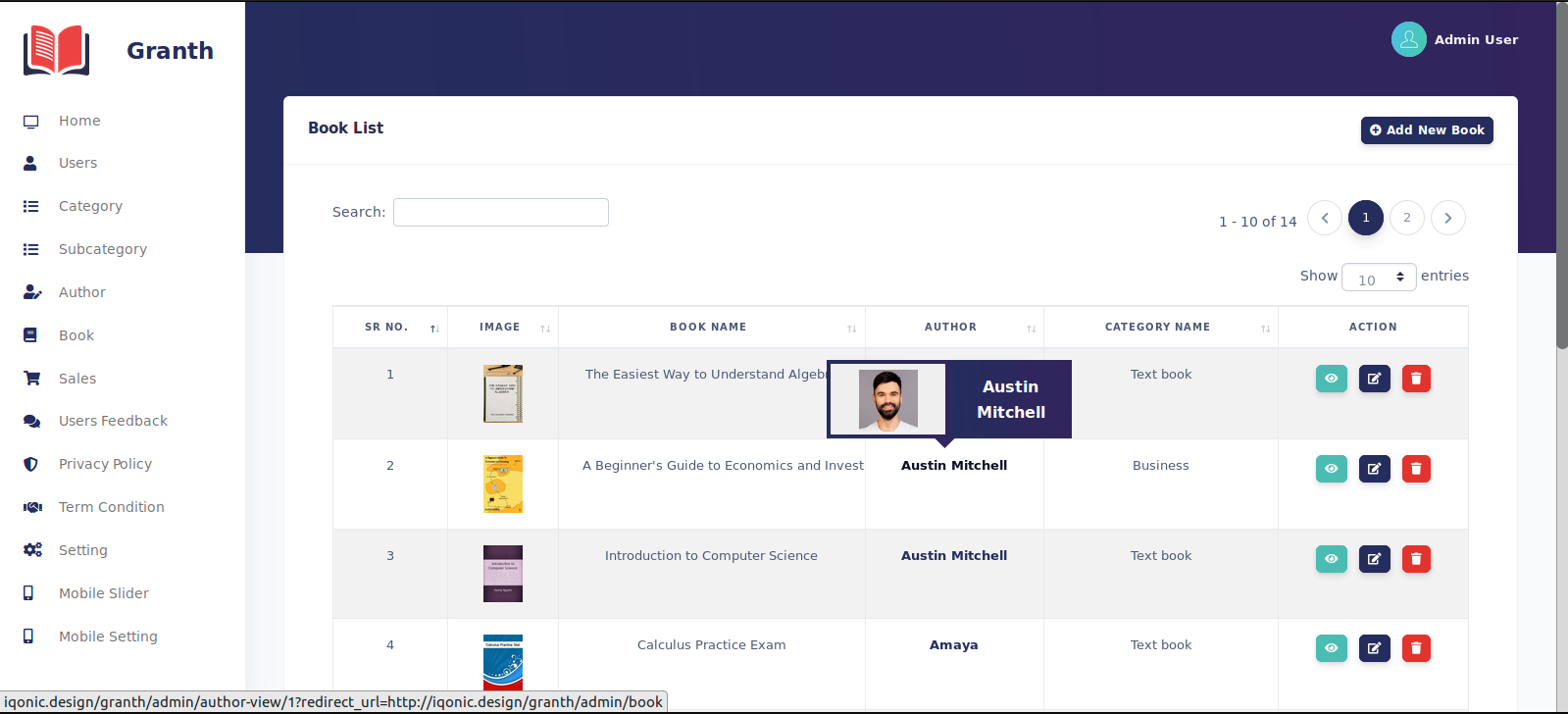Open Subcategory menu item
This screenshot has width=1568, height=714.
[x=103, y=249]
